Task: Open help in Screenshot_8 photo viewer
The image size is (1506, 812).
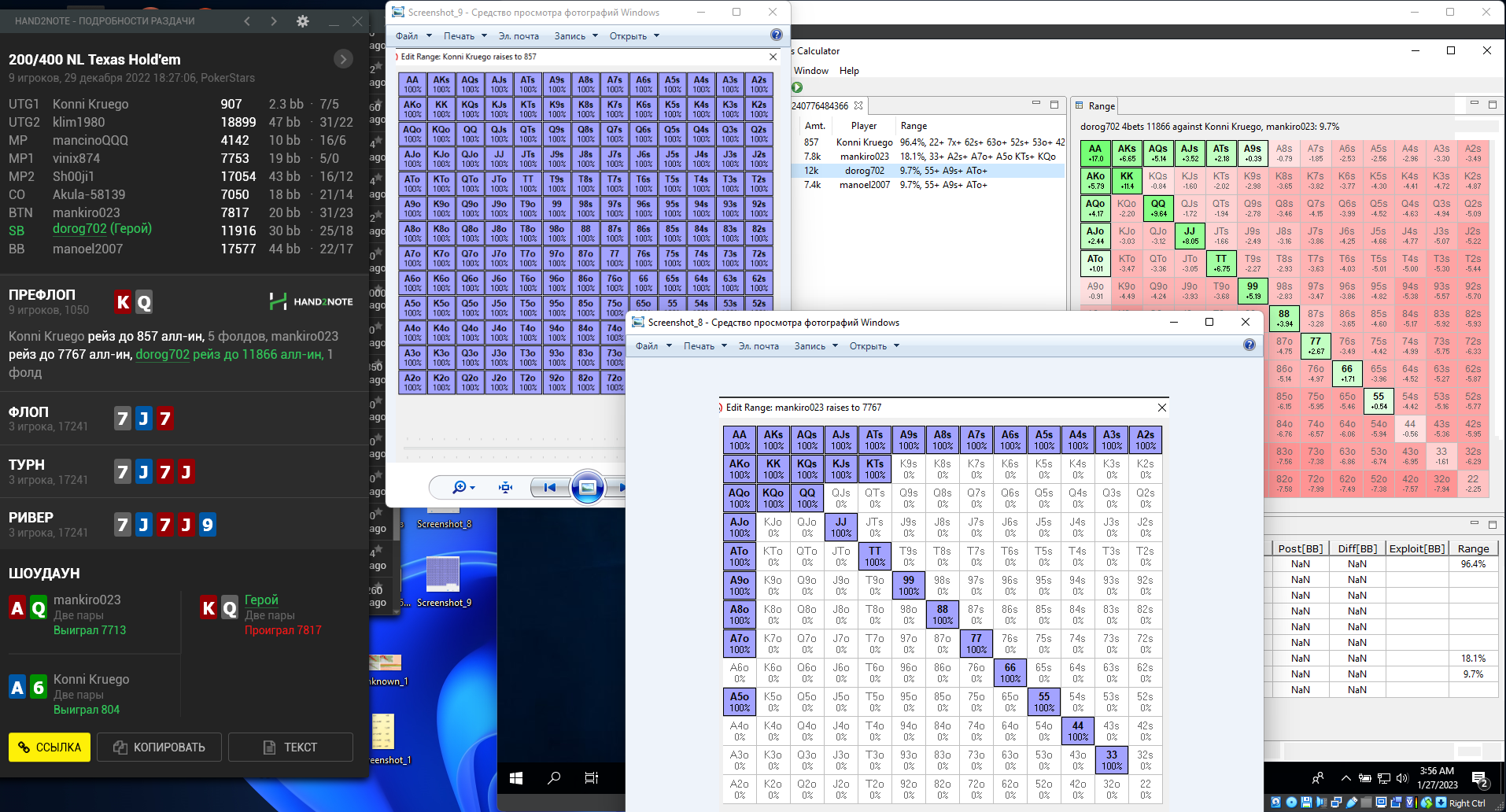Action: point(1249,345)
